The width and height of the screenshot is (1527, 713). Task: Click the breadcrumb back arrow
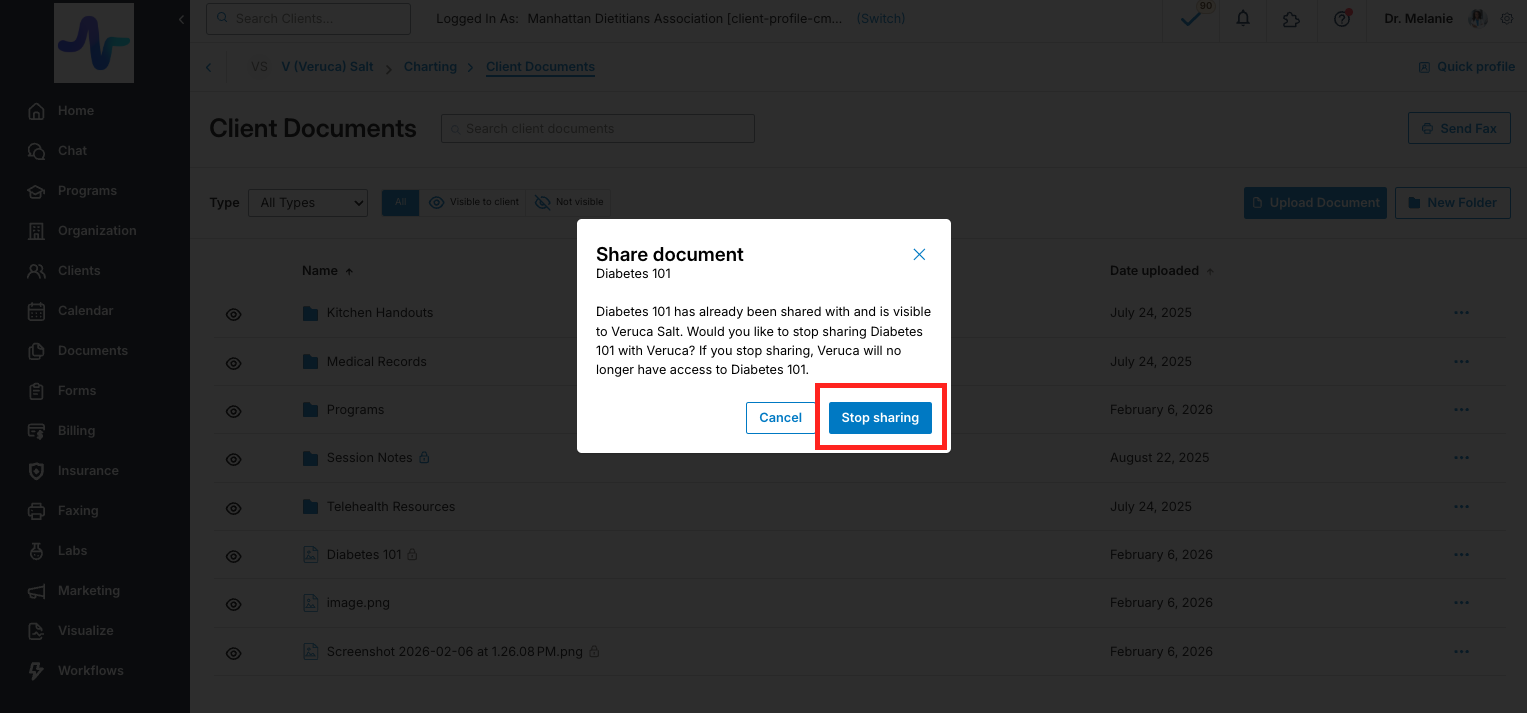pos(208,67)
